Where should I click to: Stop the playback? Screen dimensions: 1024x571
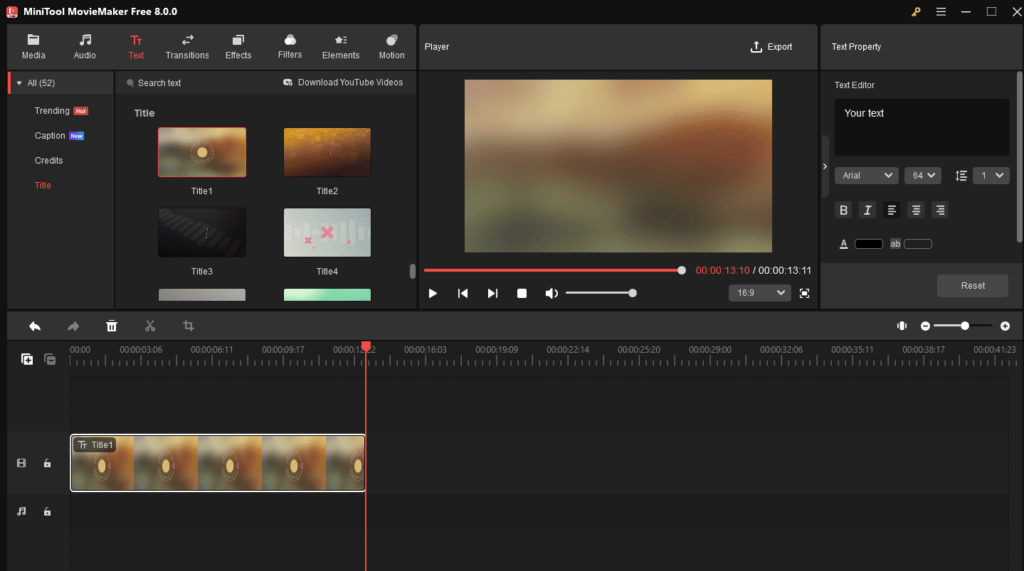click(x=522, y=293)
